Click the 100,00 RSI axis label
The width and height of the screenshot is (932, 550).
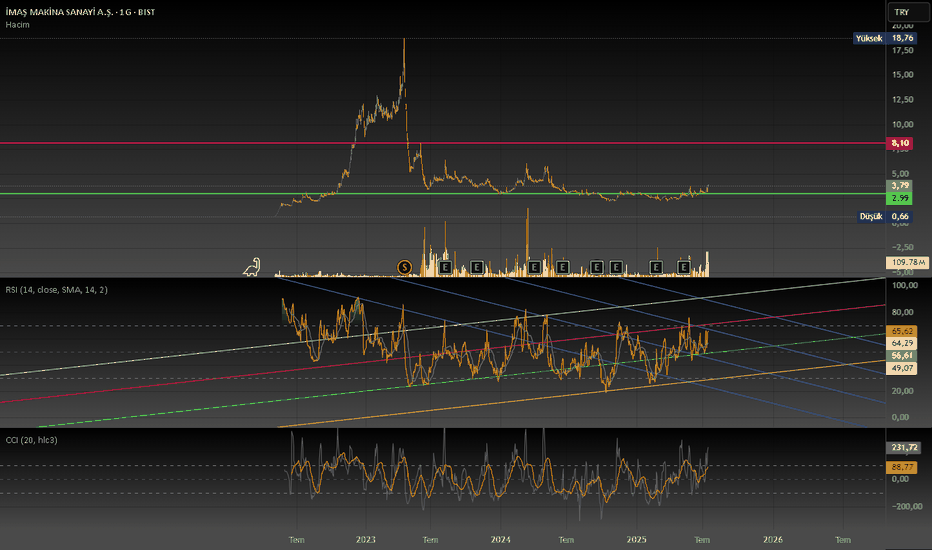click(x=905, y=285)
